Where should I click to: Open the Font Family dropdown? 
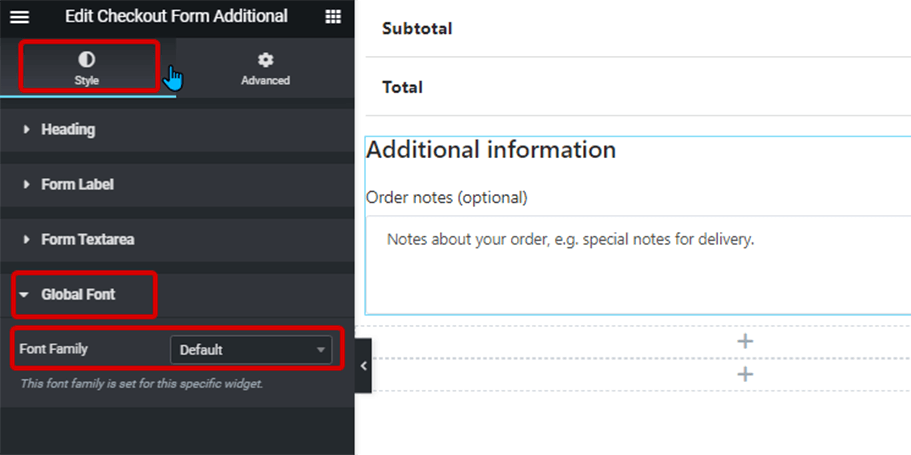tap(254, 350)
